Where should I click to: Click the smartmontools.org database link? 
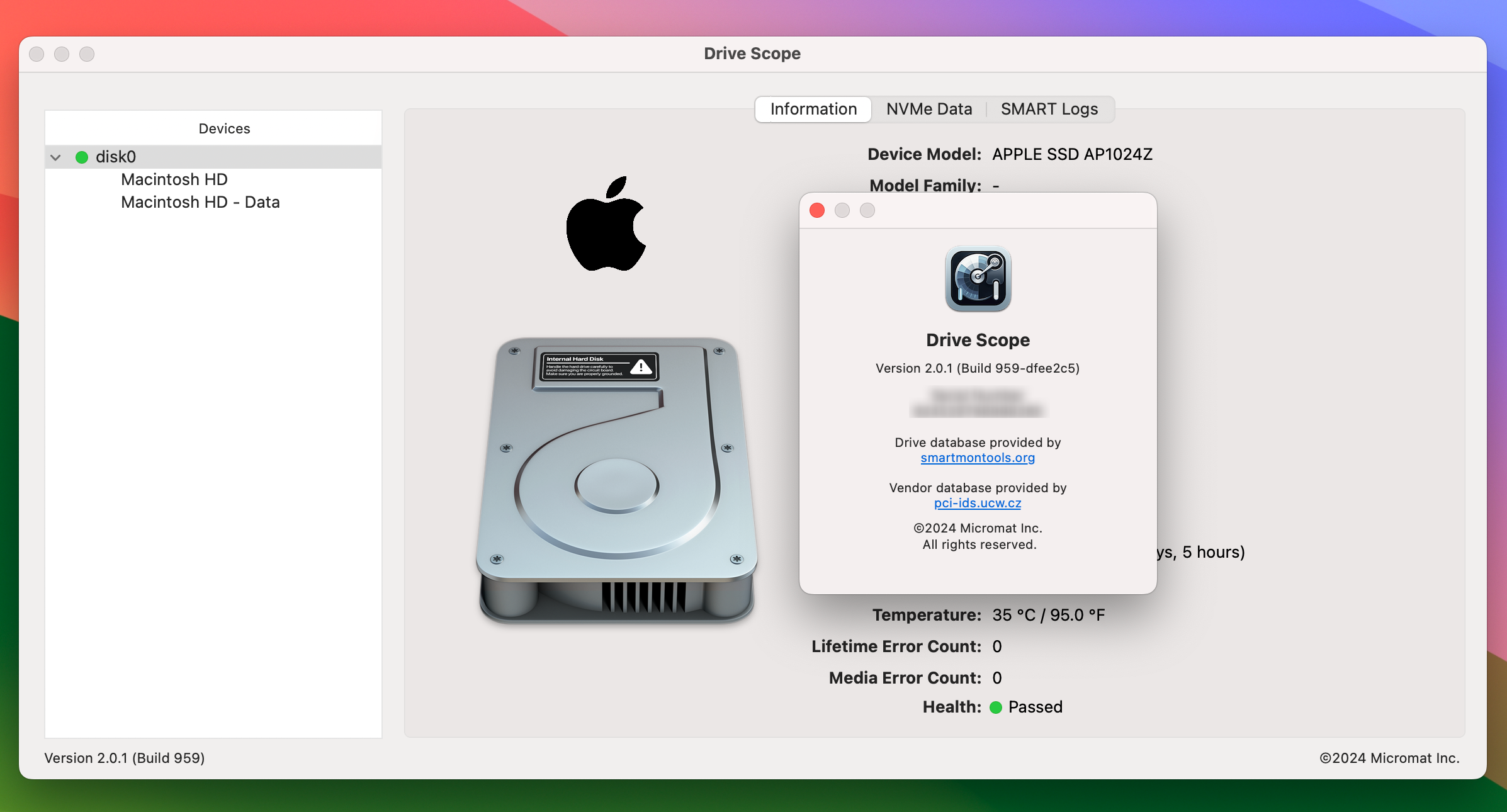point(979,457)
